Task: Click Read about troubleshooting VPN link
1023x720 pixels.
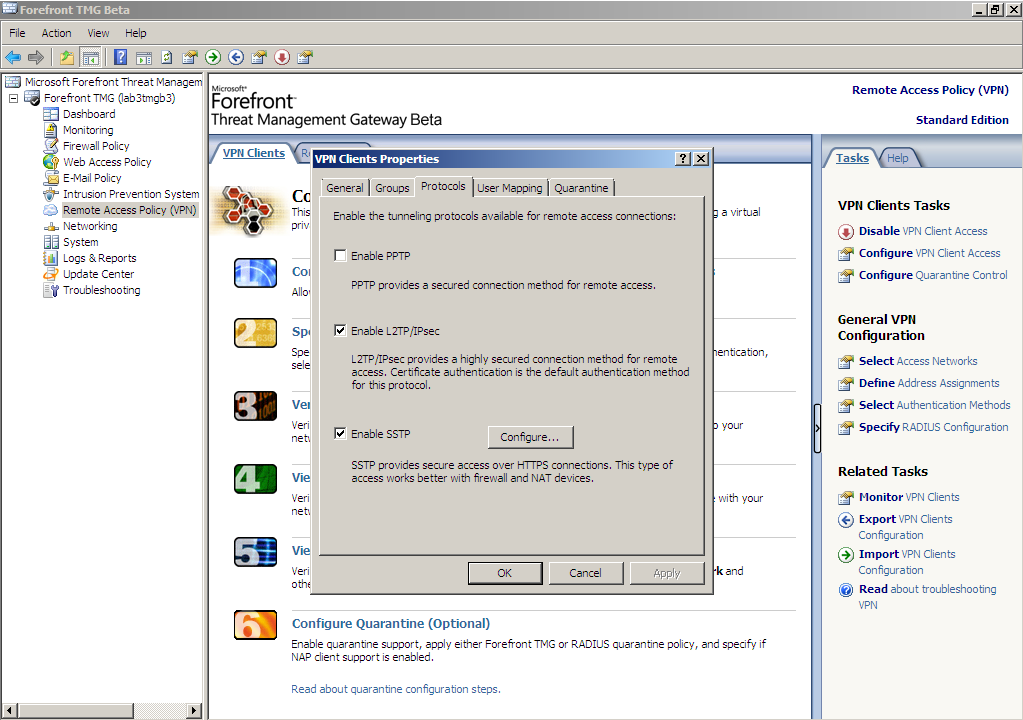Action: coord(928,596)
